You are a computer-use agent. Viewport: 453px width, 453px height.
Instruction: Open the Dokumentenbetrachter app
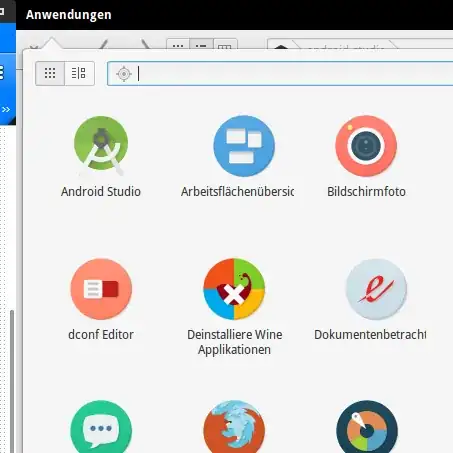[376, 289]
